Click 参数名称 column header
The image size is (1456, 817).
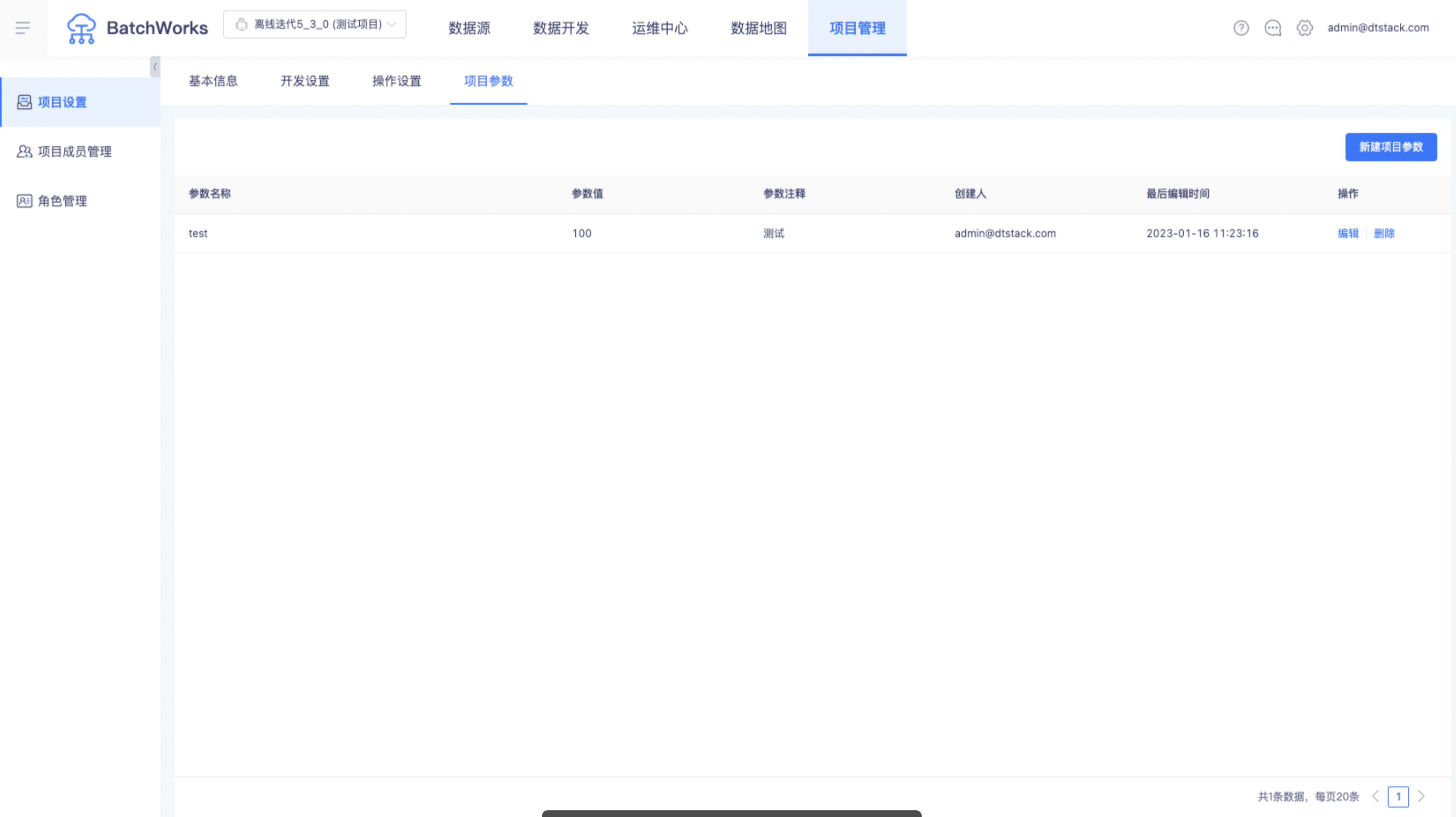coord(210,194)
